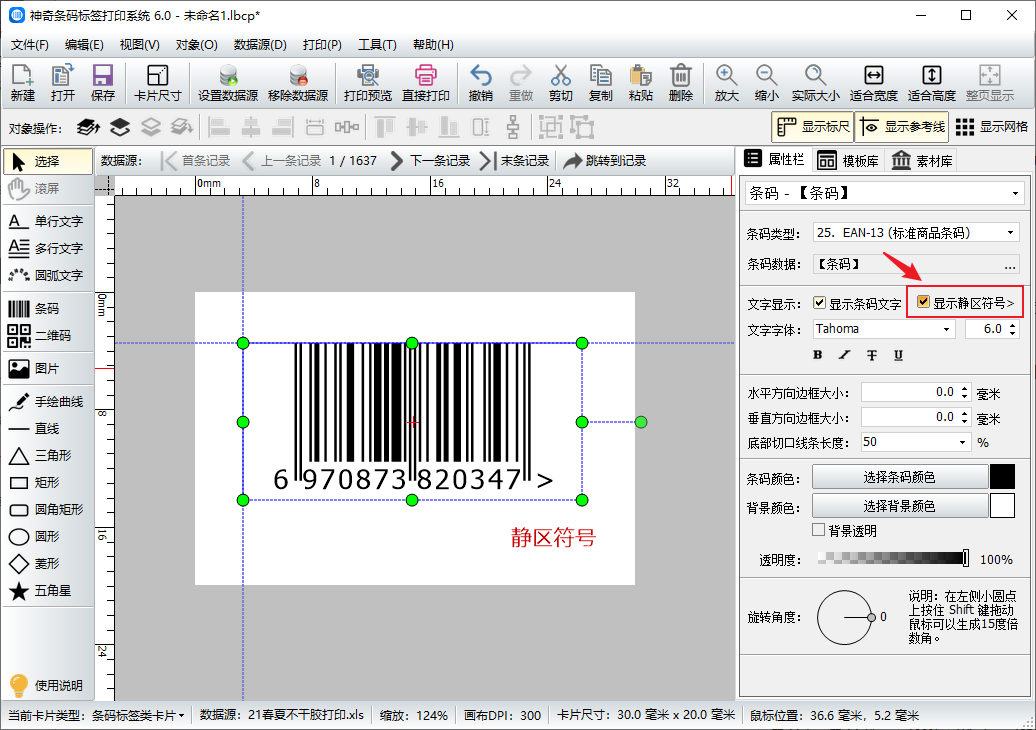Select the 条码 barcode tool
This screenshot has width=1036, height=730.
coord(46,309)
